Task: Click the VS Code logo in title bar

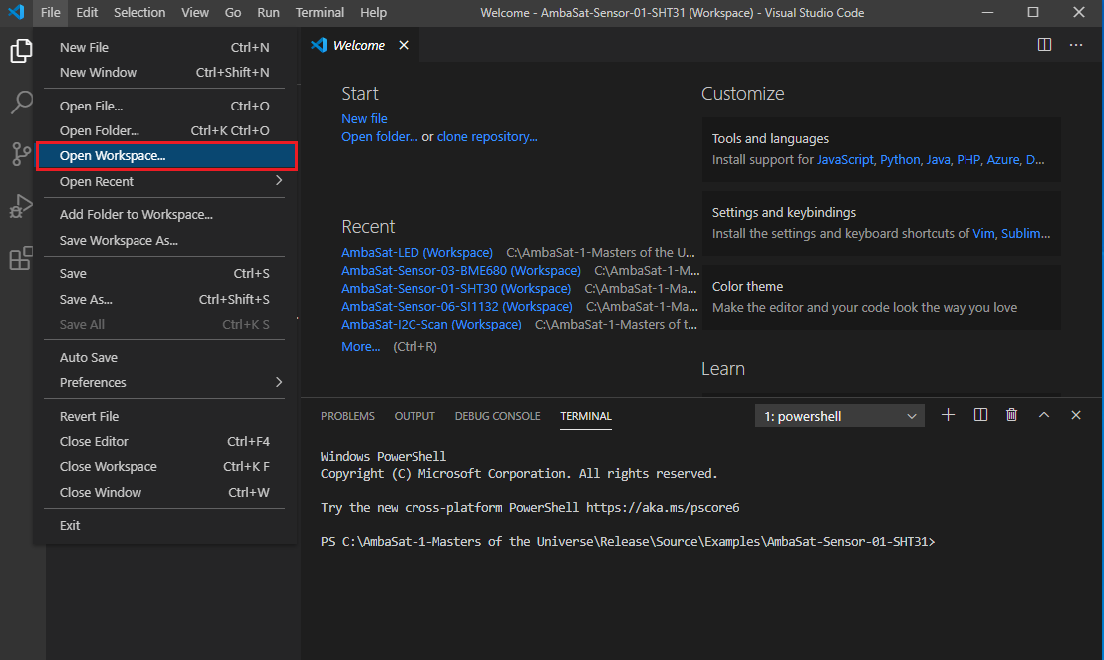Action: coord(16,12)
